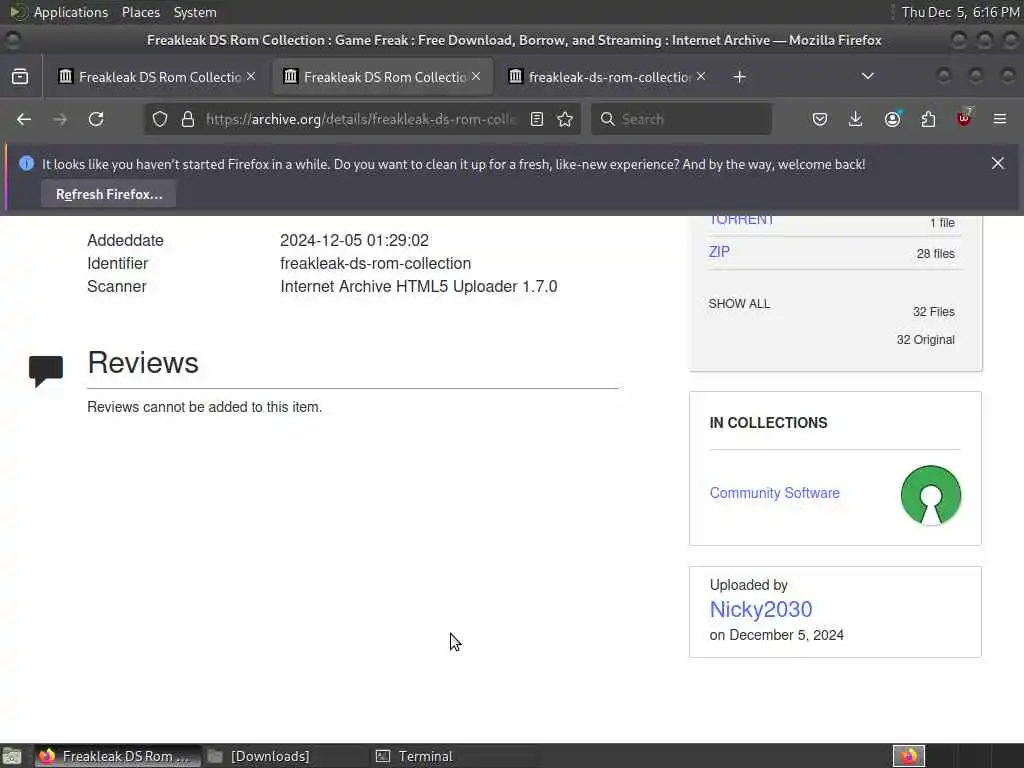
Task: Open the Save to Pocket icon
Action: [x=820, y=120]
